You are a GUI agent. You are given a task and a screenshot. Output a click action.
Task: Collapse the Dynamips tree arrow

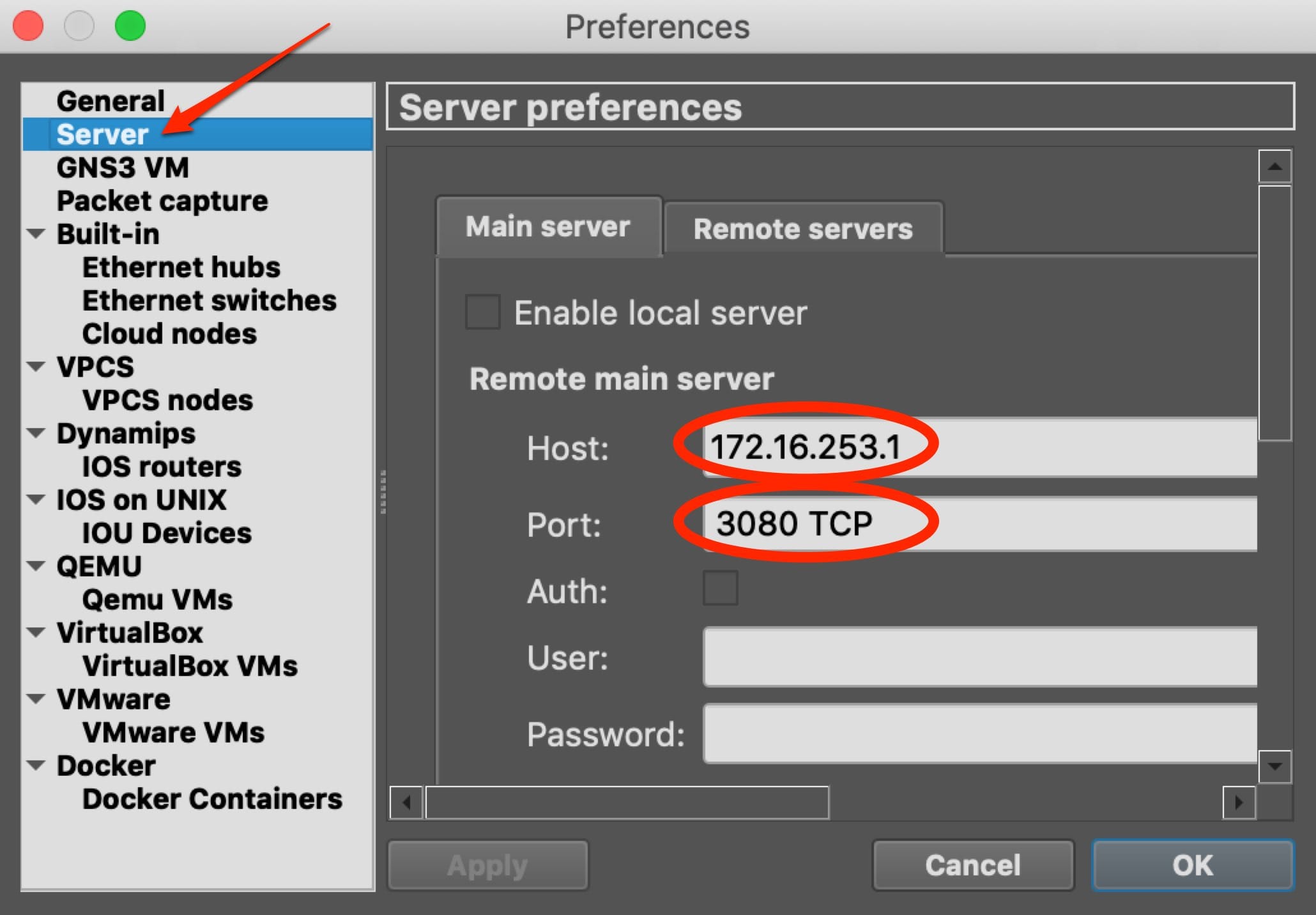(x=36, y=433)
